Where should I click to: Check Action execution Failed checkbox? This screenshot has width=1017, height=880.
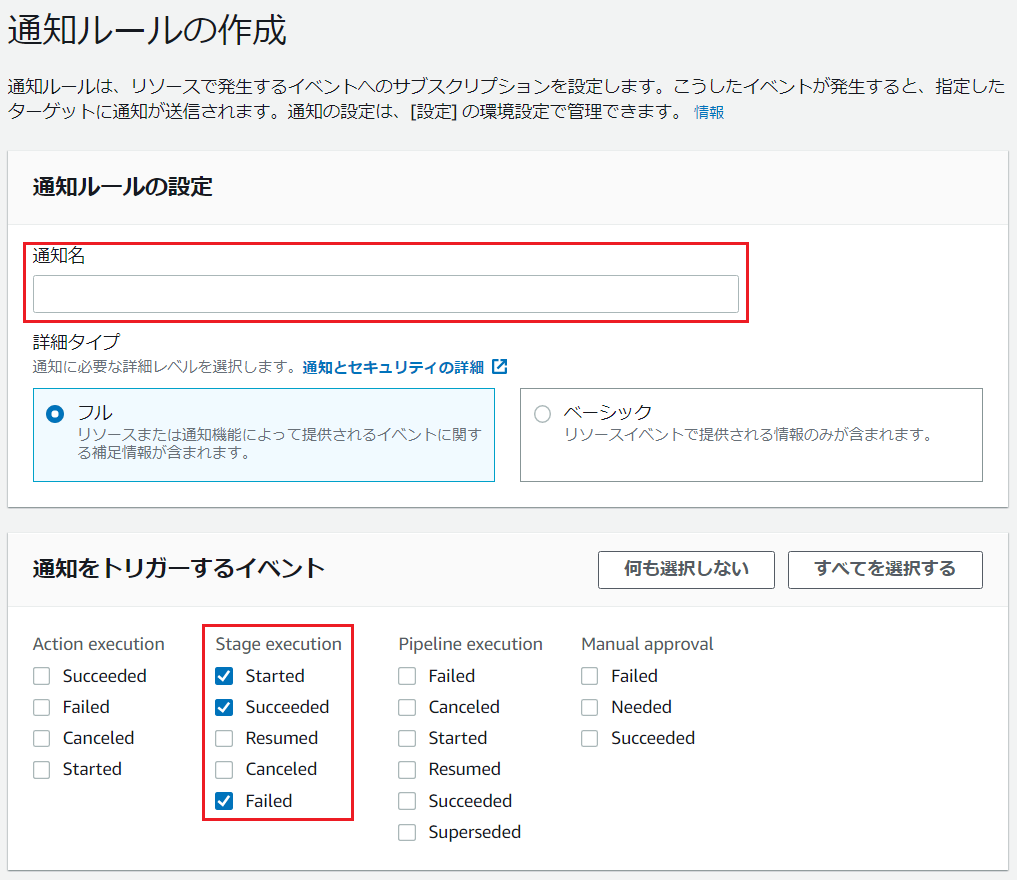pyautogui.click(x=41, y=707)
